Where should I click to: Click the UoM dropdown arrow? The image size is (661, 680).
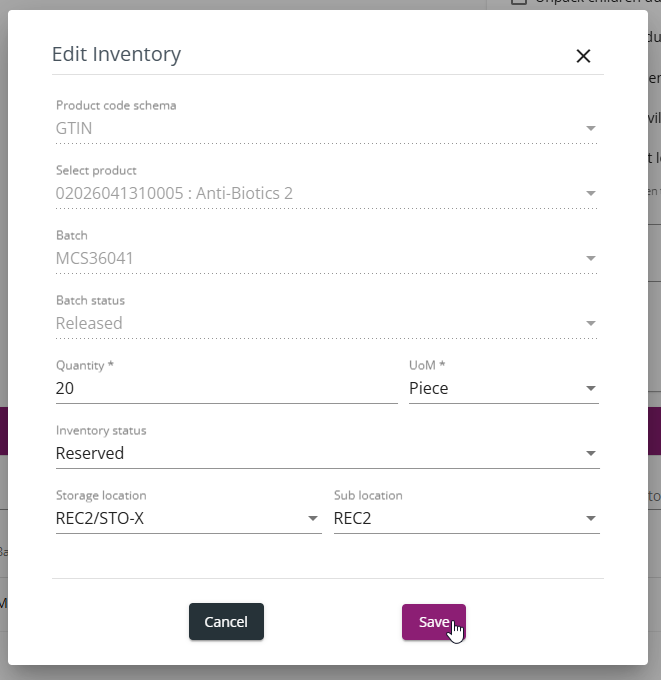tap(590, 389)
